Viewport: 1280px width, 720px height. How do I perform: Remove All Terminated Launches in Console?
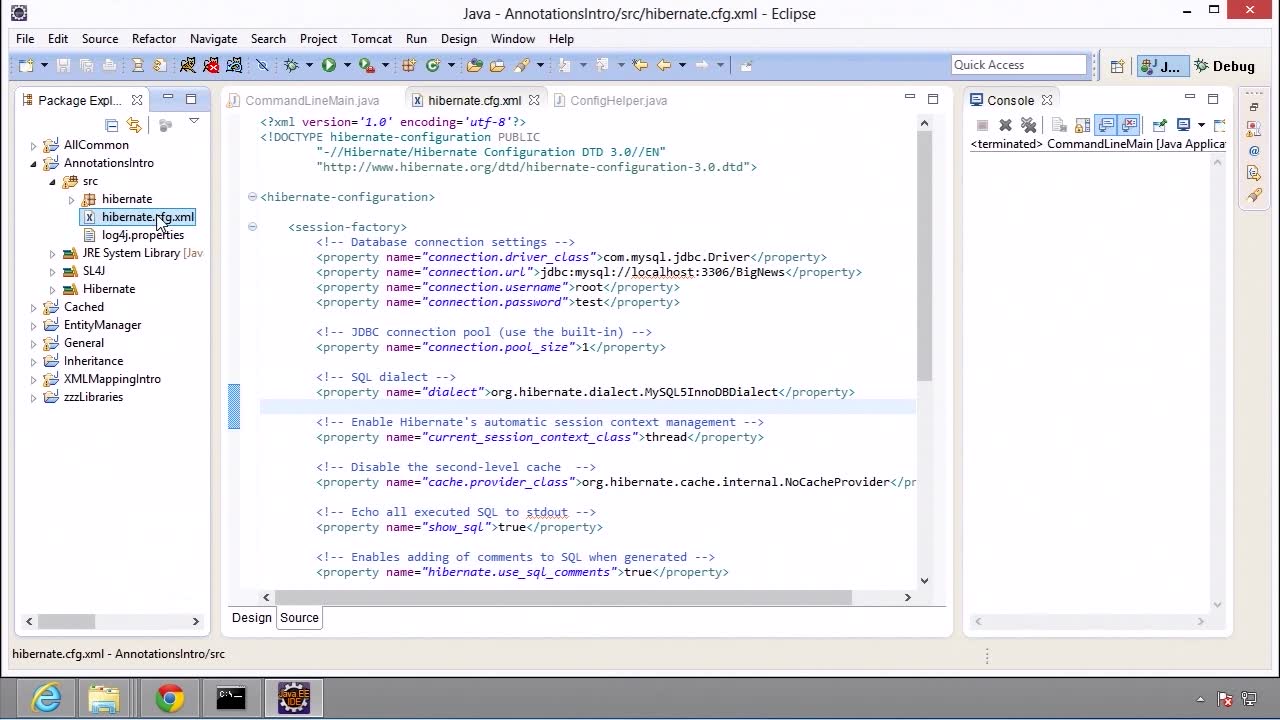click(1028, 125)
